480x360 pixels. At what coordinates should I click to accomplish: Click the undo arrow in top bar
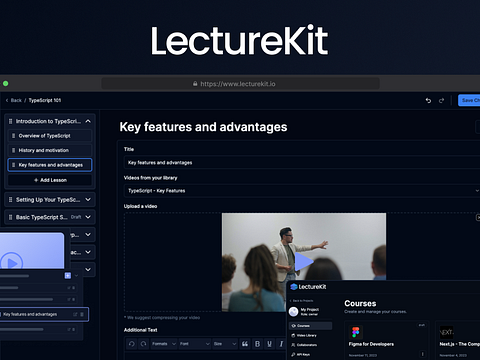pyautogui.click(x=428, y=100)
